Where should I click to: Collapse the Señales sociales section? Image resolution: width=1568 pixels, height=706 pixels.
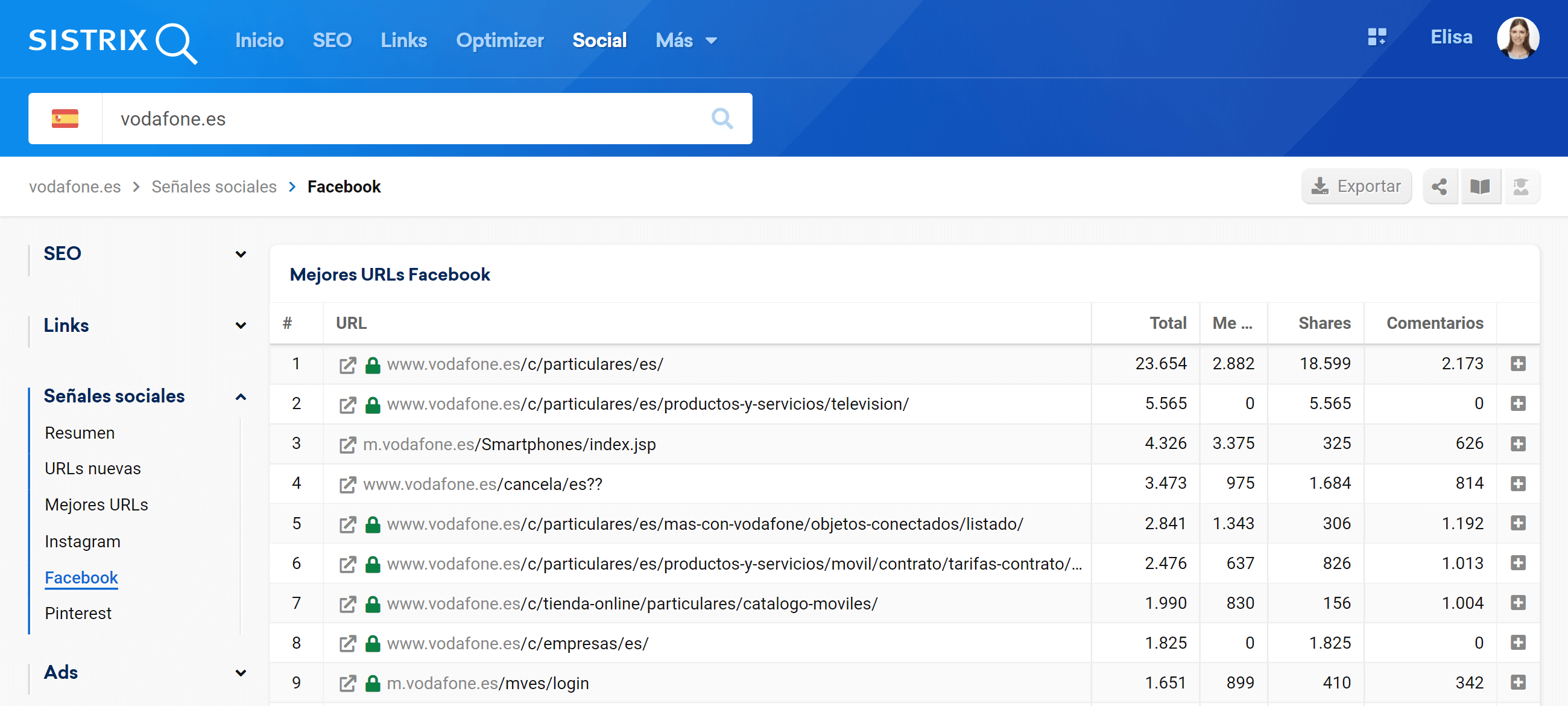click(241, 396)
